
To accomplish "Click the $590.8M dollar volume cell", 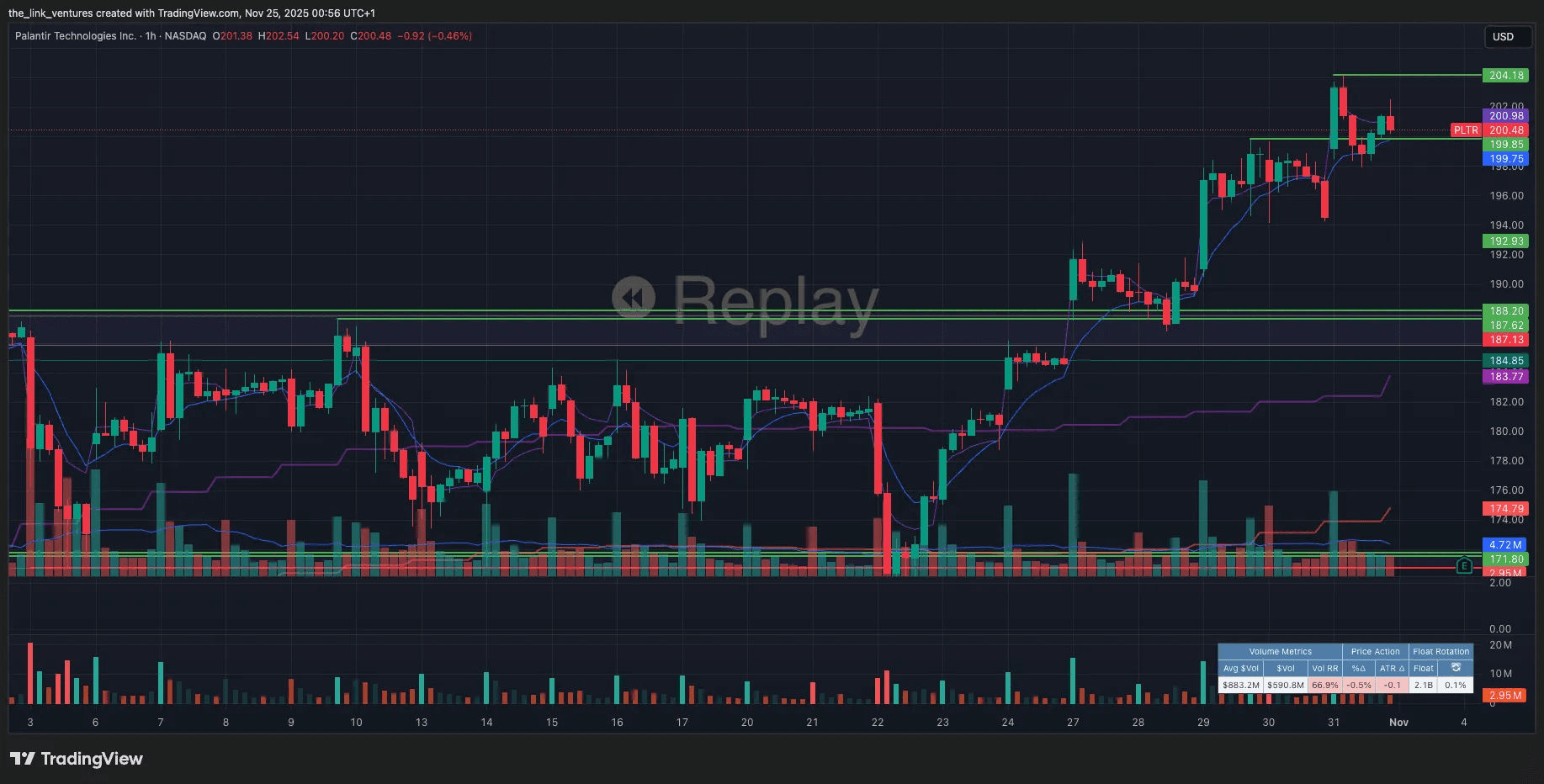I will tap(1286, 685).
